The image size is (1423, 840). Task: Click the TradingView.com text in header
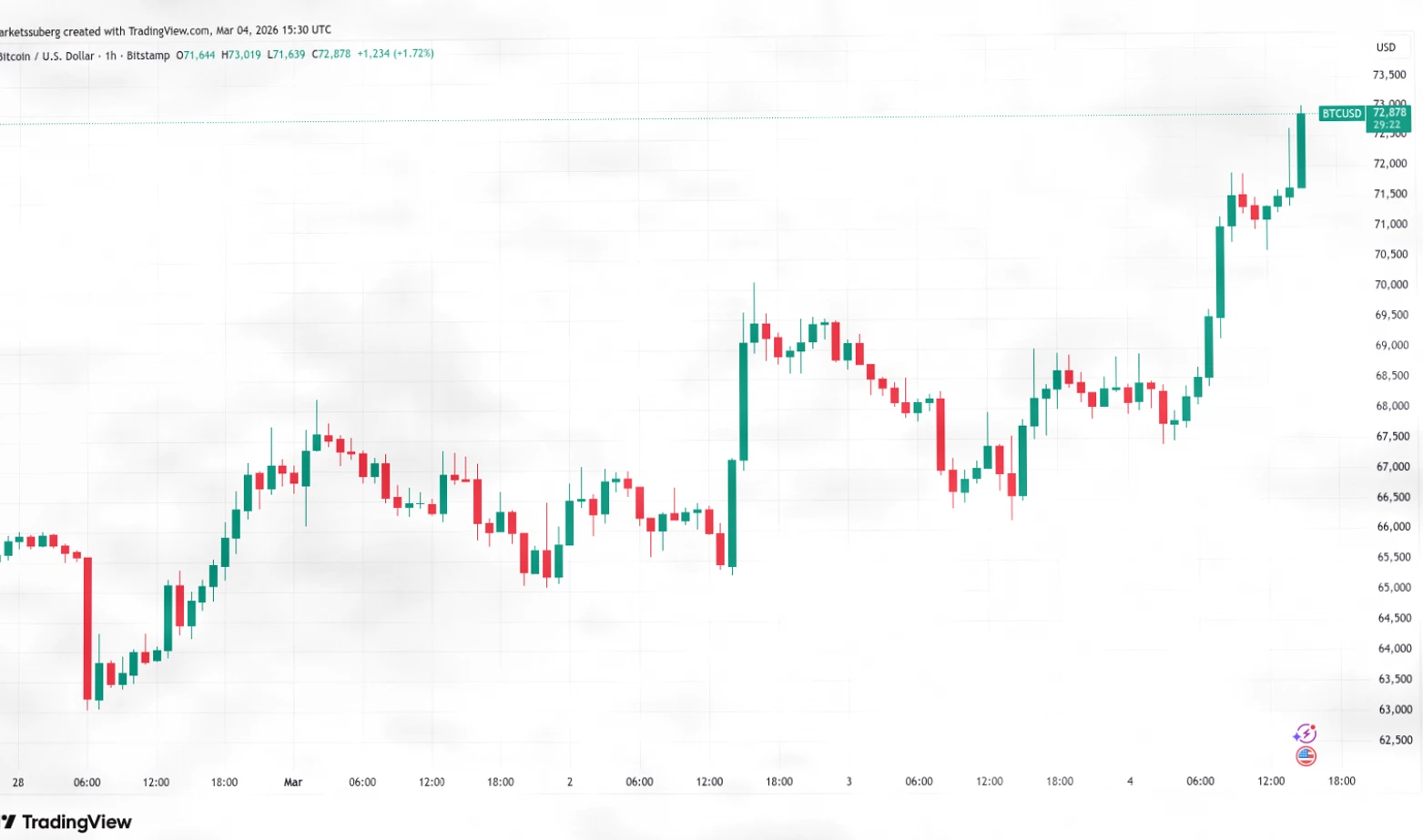pyautogui.click(x=168, y=31)
